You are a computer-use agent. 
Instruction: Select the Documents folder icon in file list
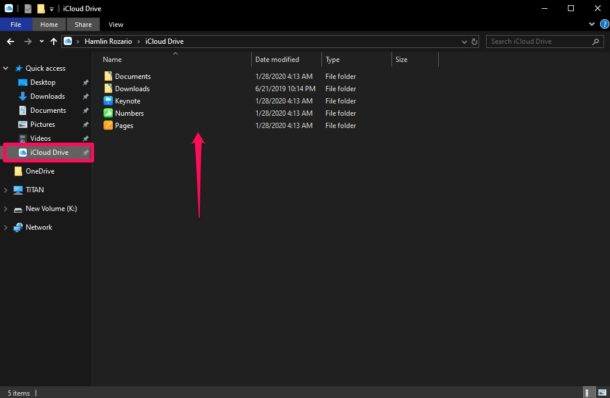[108, 76]
